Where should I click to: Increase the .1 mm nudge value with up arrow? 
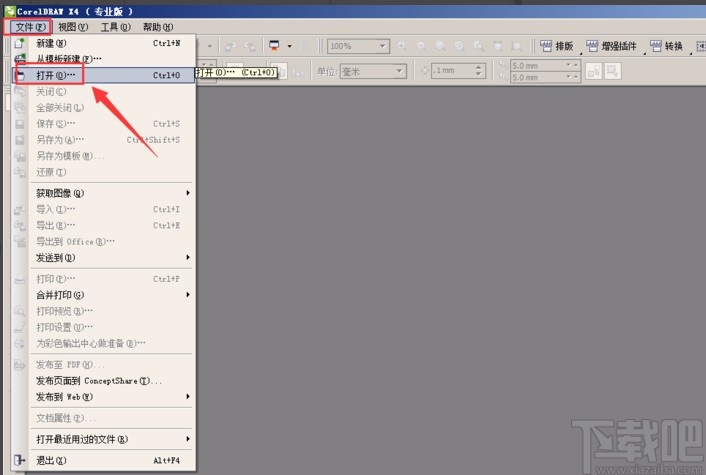click(479, 68)
